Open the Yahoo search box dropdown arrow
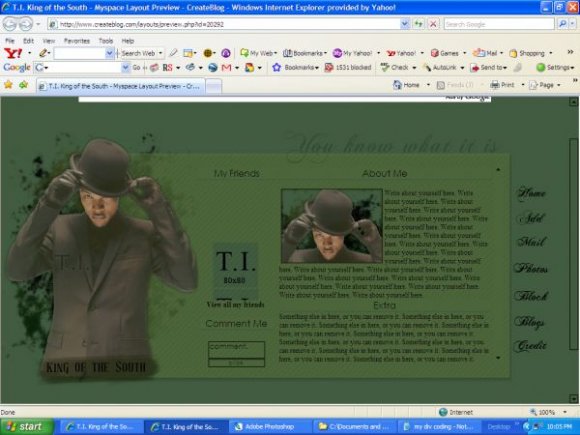The width and height of the screenshot is (580, 435). pos(109,53)
